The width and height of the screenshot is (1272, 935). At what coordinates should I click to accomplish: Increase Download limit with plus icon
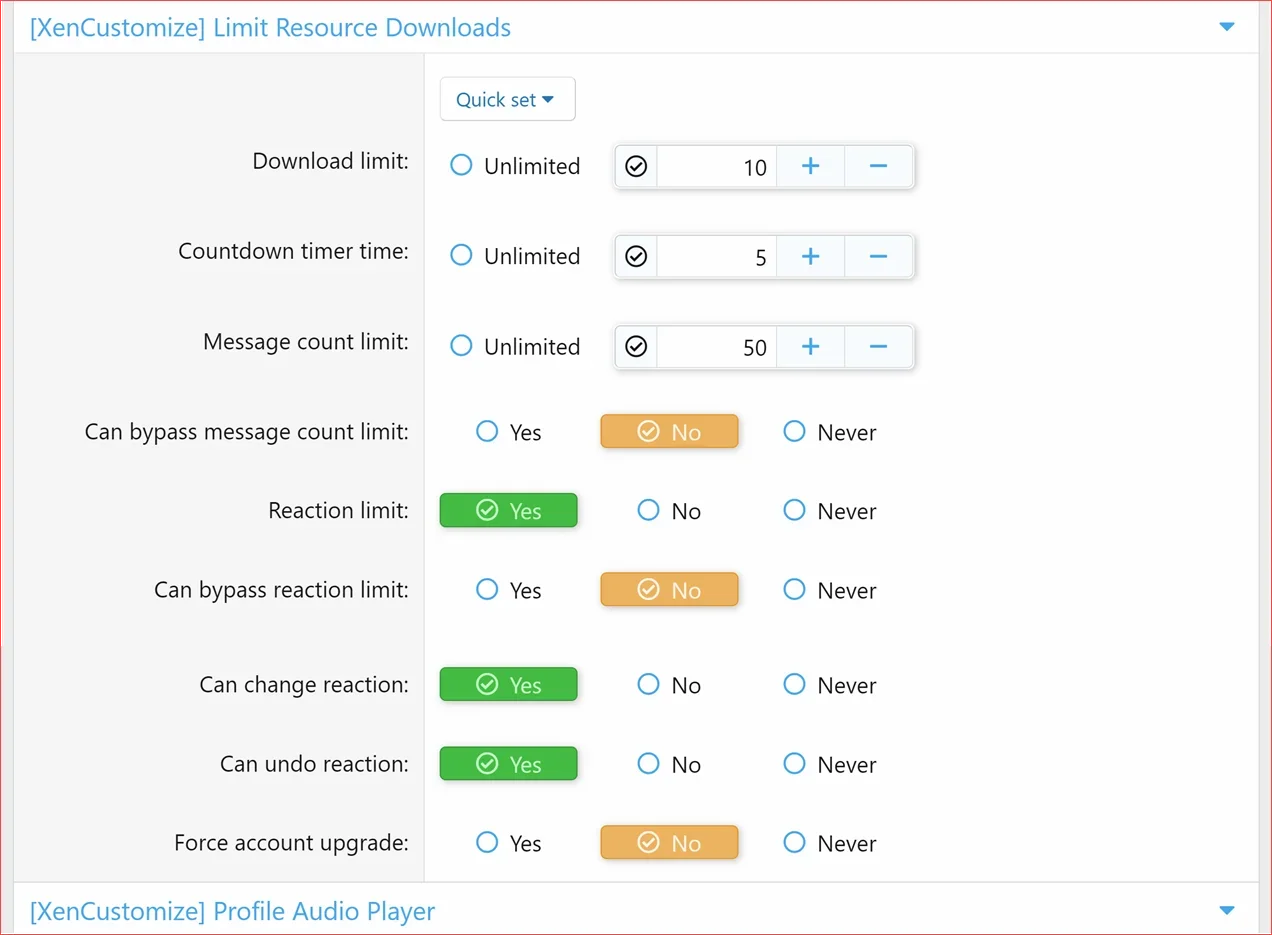click(810, 166)
